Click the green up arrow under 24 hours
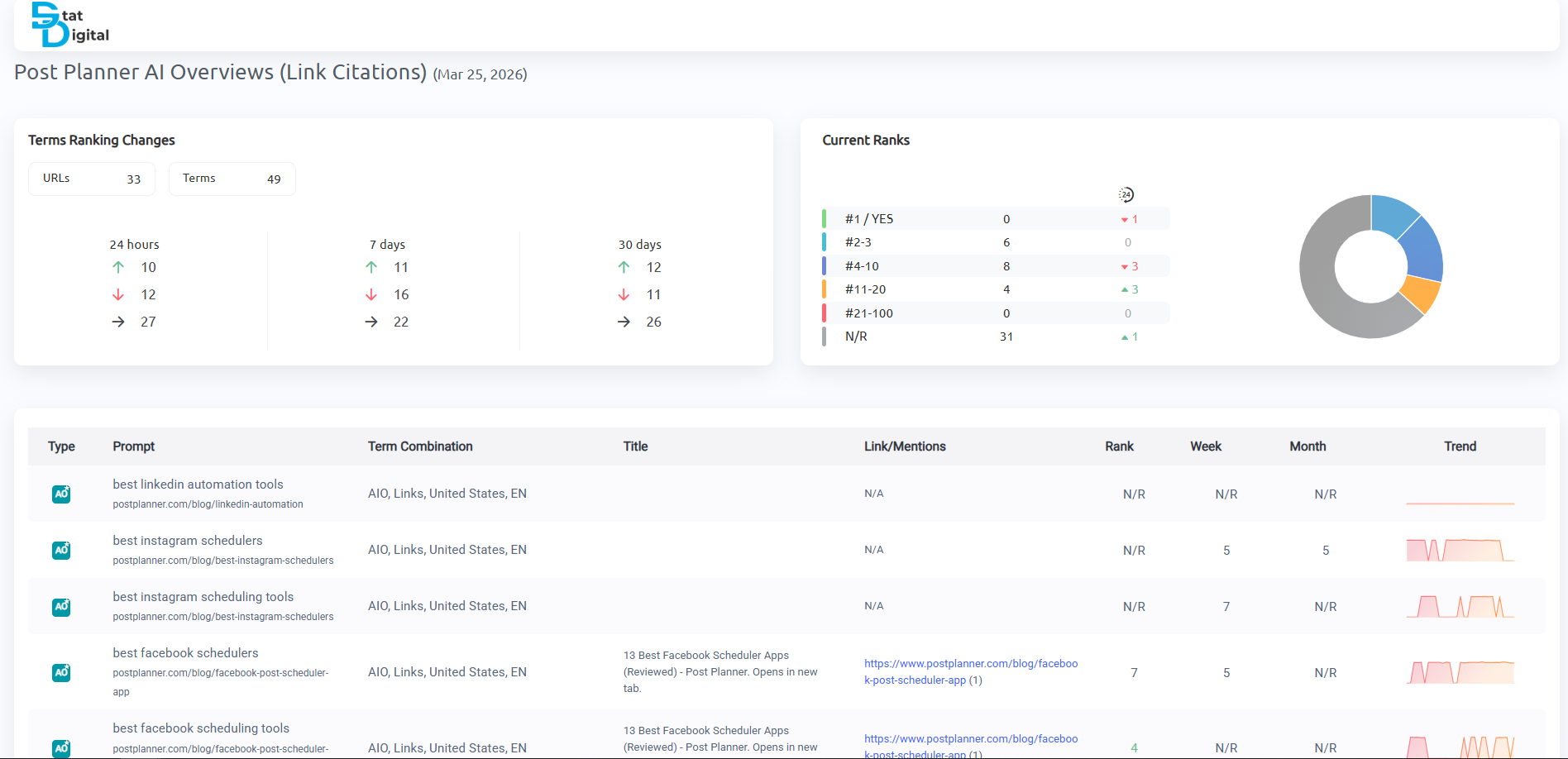Image resolution: width=1568 pixels, height=759 pixels. 118,267
